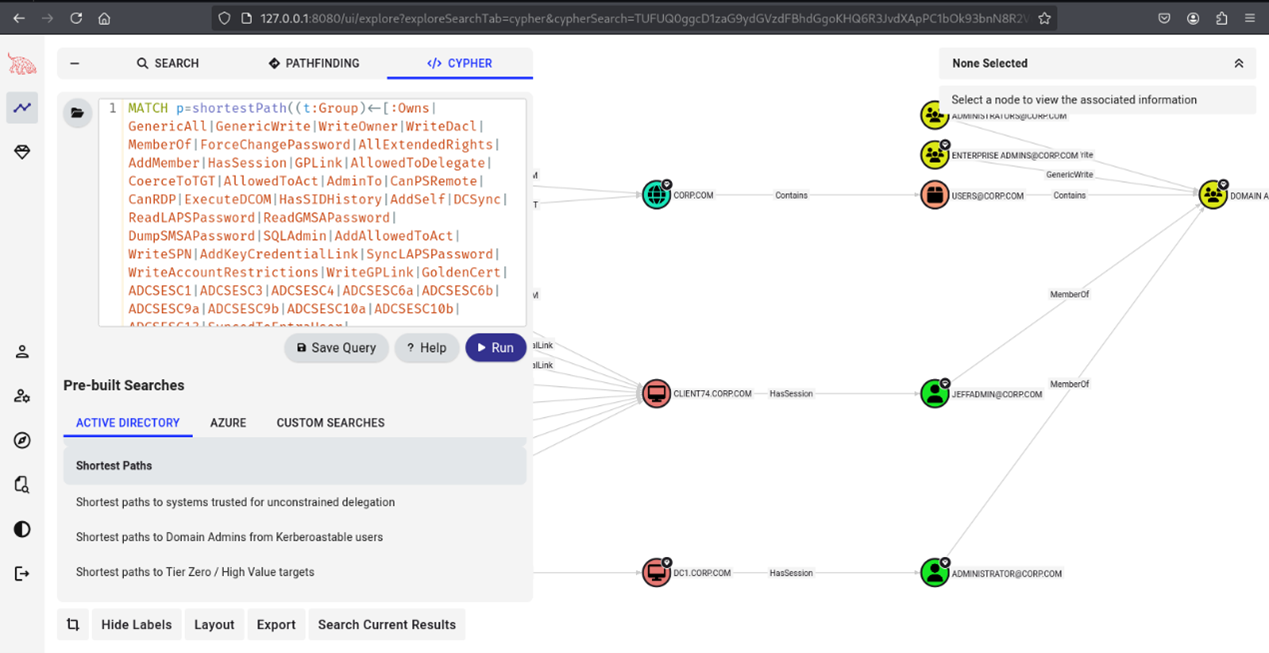Open the Group Management diamond icon in sidebar
1269x653 pixels.
click(22, 152)
